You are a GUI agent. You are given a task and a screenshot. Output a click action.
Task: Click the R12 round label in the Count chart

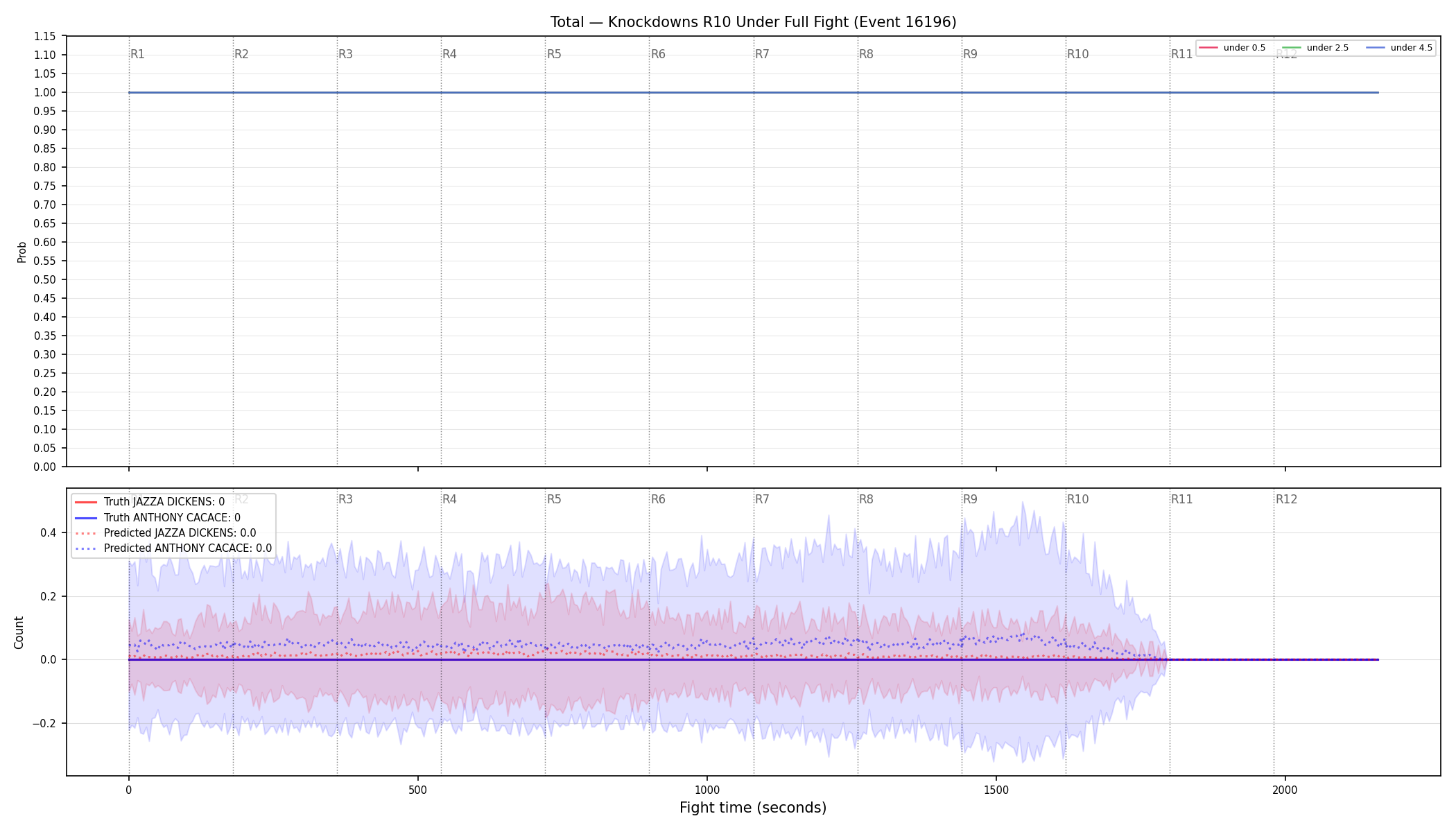(x=1286, y=499)
